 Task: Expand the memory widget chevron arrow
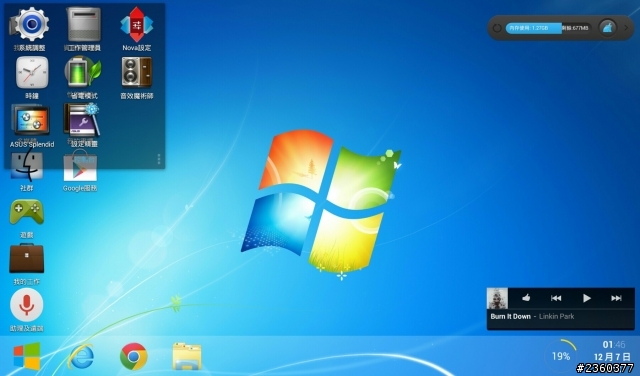point(626,28)
